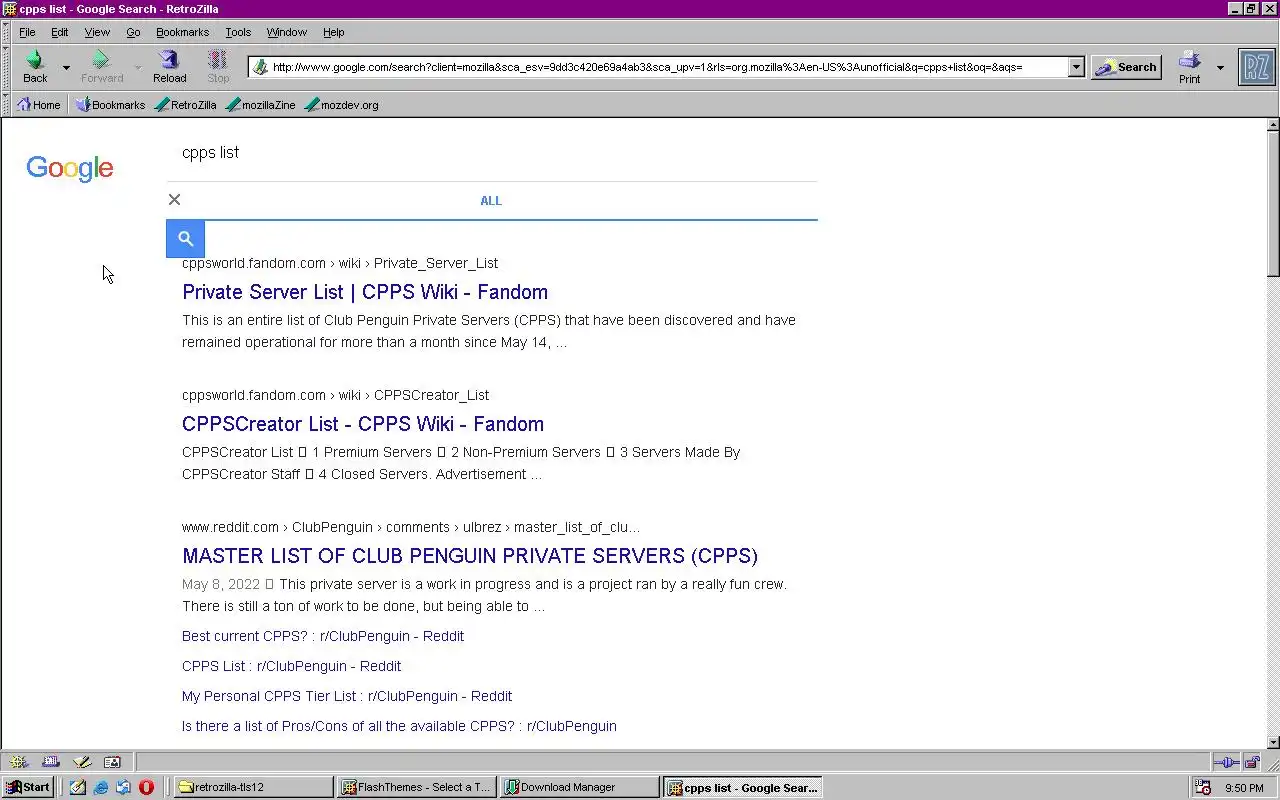Launch Internet Explorer from the quick launch
The image size is (1280, 800).
pyautogui.click(x=101, y=787)
